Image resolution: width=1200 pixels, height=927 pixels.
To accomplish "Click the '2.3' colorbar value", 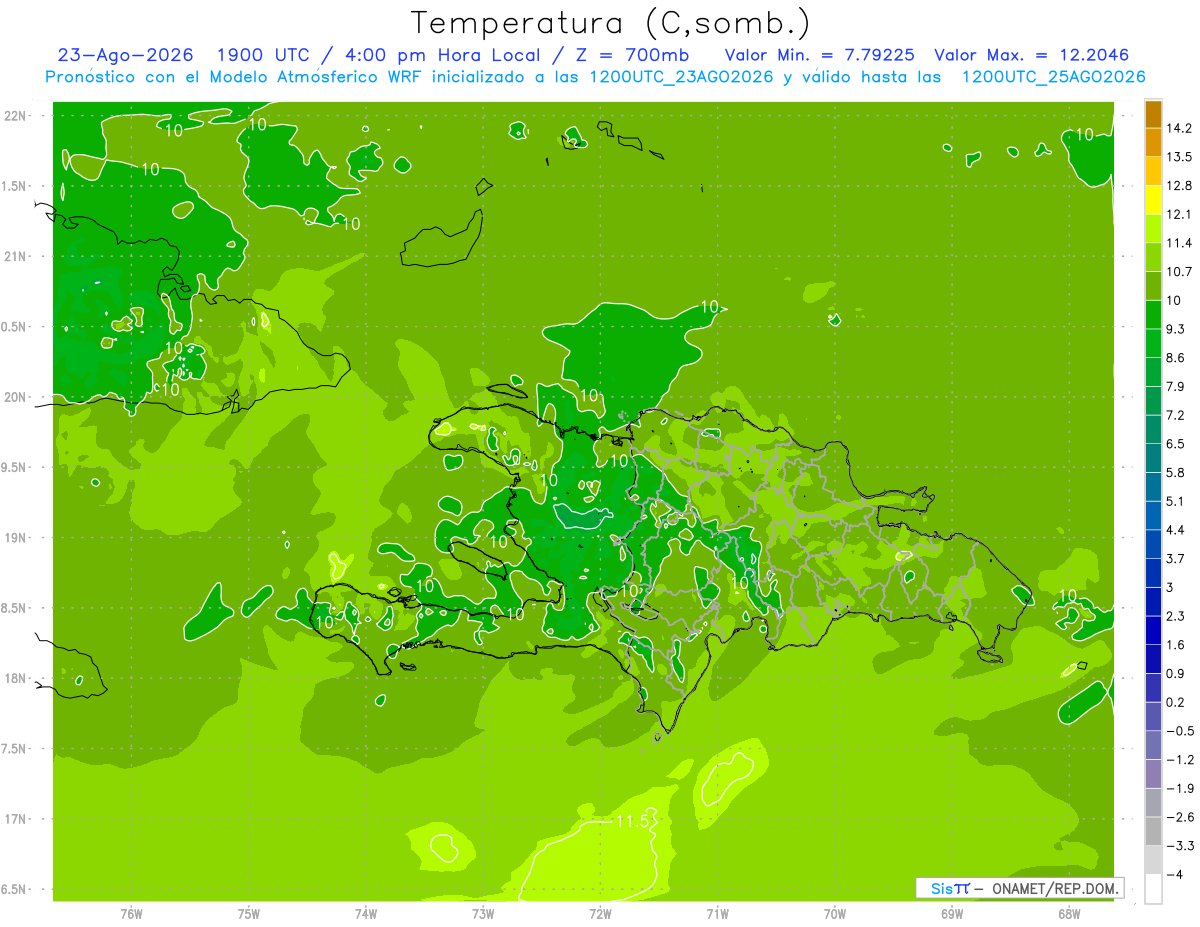I will (1176, 616).
